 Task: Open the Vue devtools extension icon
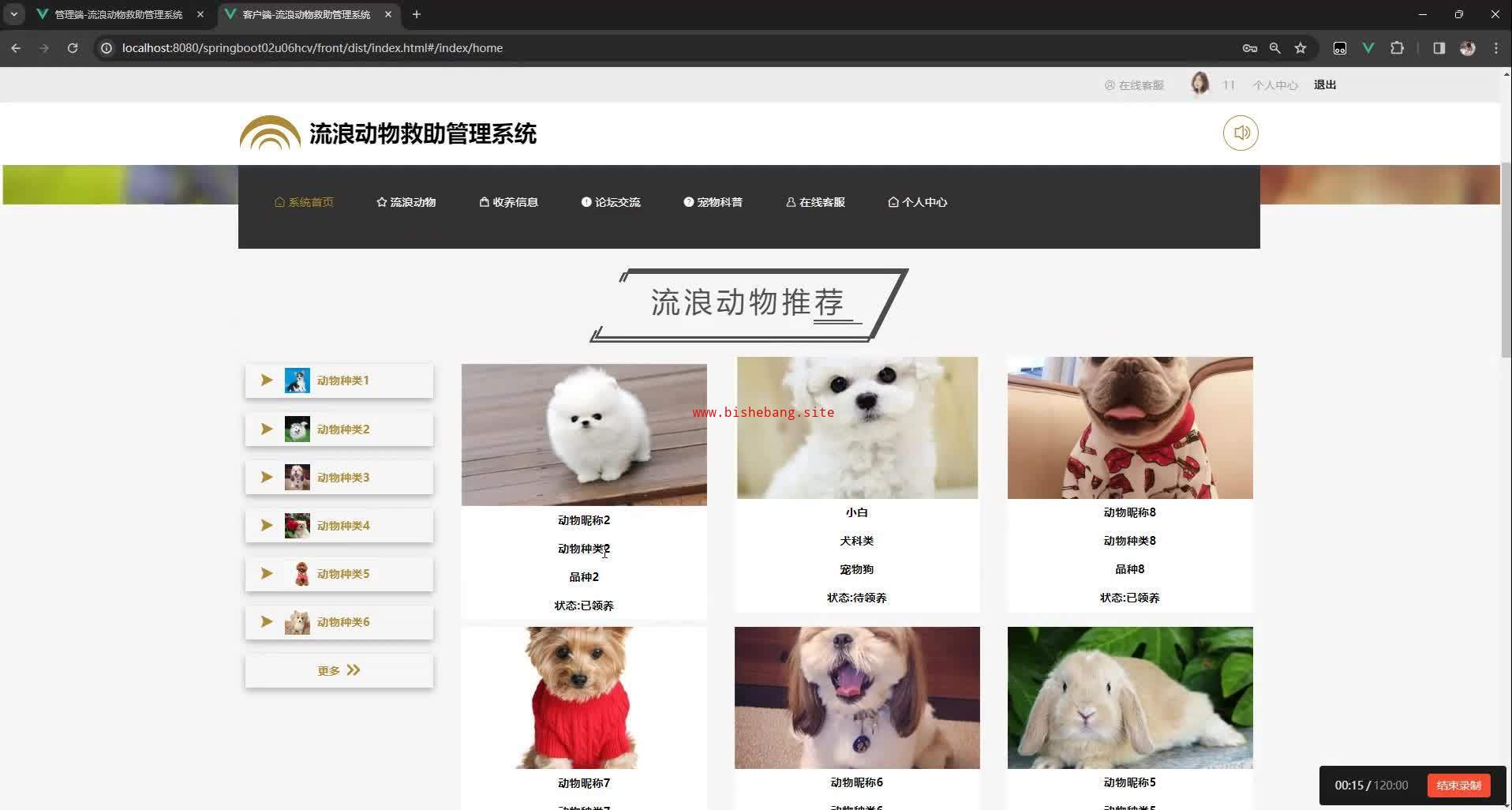pos(1368,48)
